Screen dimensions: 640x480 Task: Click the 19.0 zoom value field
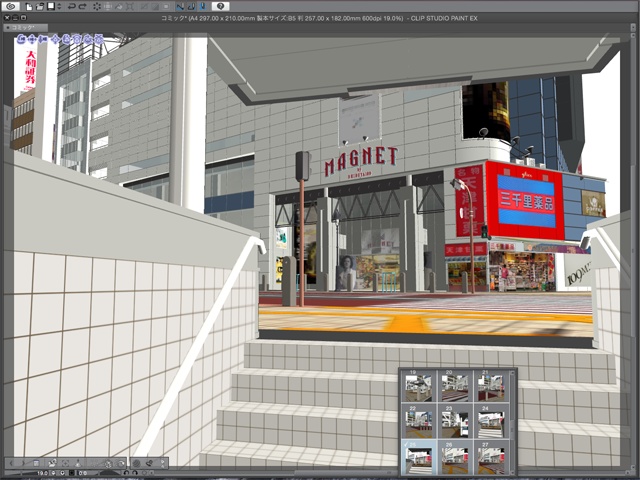pos(42,473)
